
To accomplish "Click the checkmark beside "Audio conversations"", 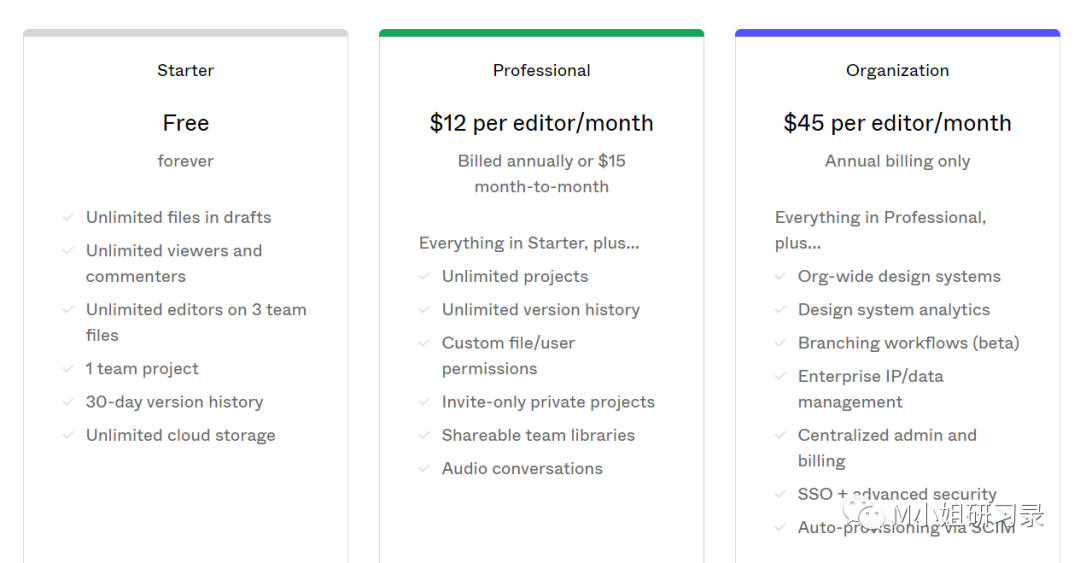I will pyautogui.click(x=424, y=468).
